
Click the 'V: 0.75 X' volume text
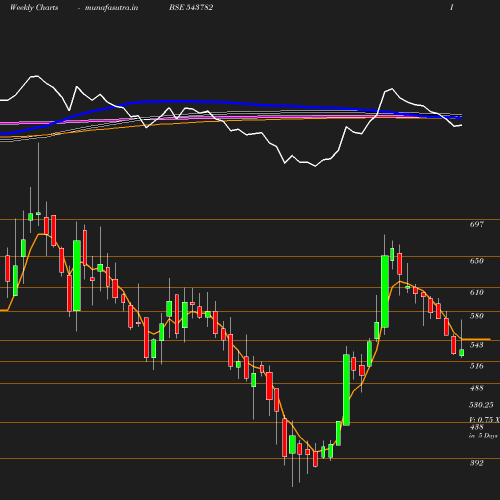click(x=484, y=420)
